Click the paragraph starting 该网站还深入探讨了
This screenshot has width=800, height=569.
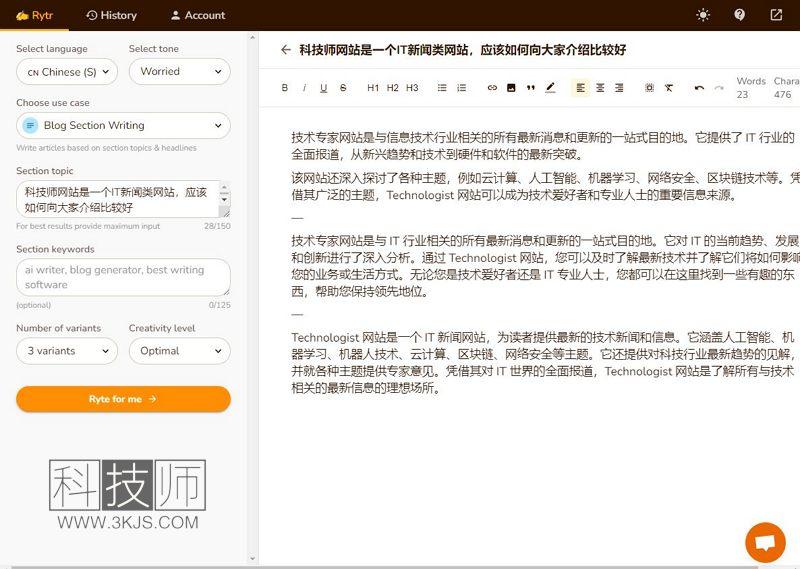[545, 186]
